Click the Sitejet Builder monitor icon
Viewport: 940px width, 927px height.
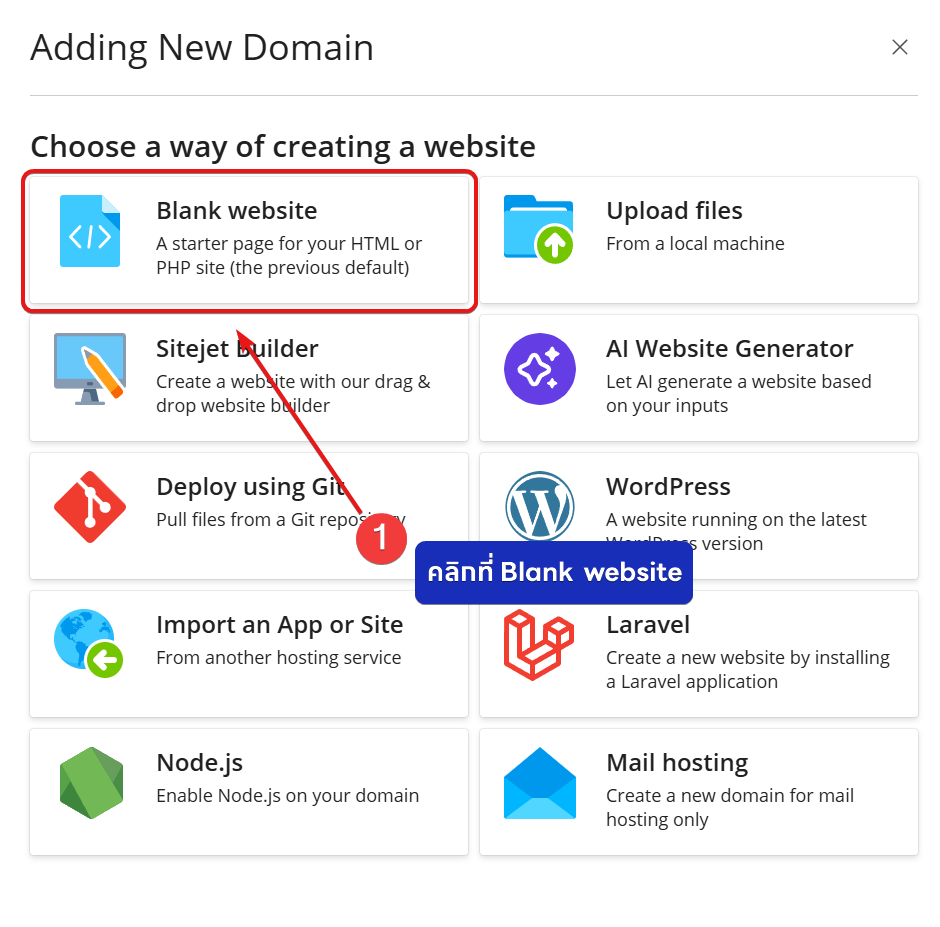(x=90, y=369)
